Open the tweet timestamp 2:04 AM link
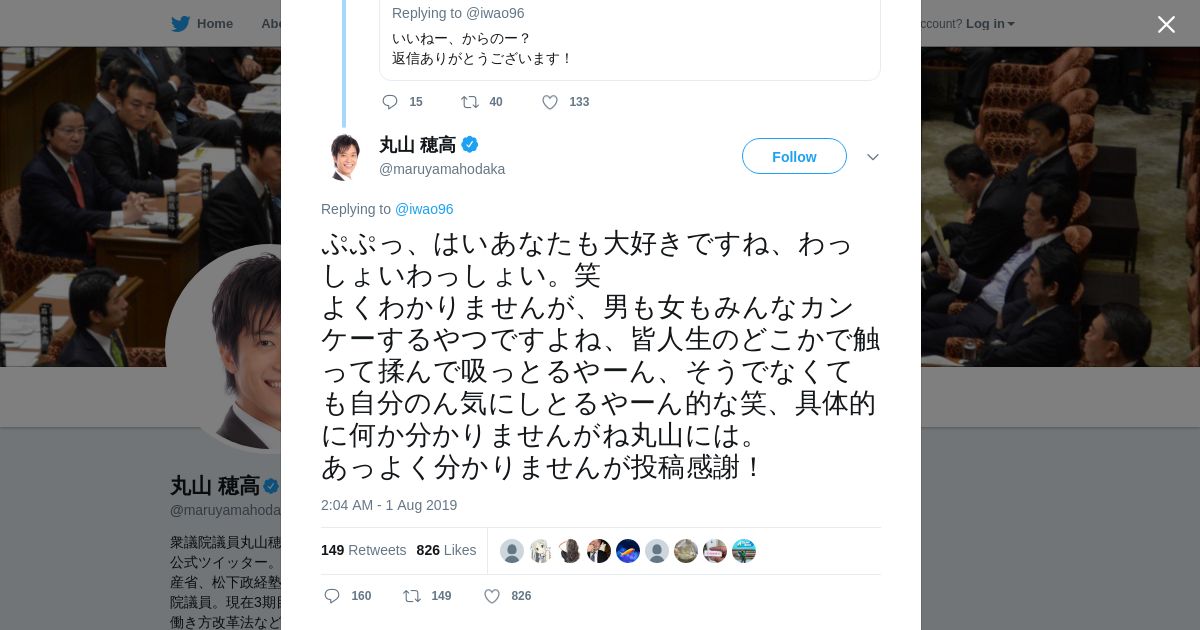The height and width of the screenshot is (630, 1200). pos(389,505)
